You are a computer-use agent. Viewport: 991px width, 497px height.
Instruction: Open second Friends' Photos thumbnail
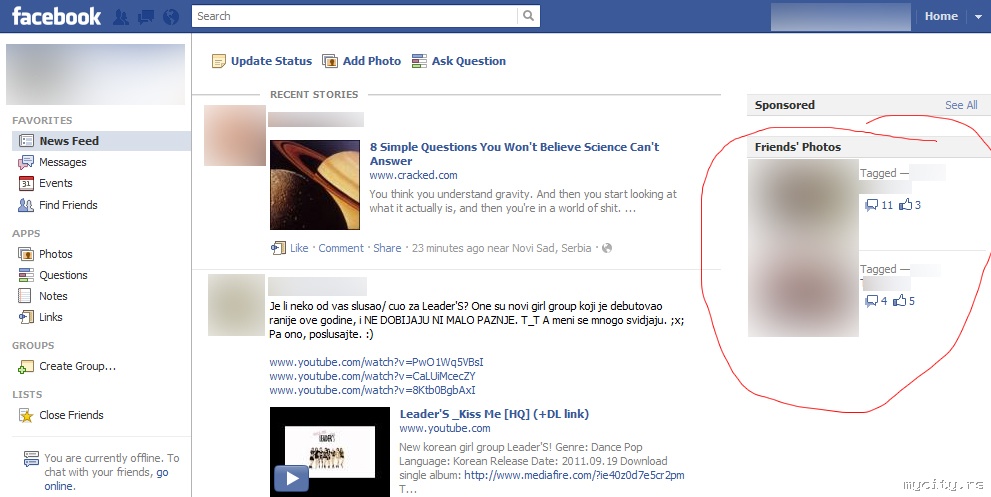point(803,293)
